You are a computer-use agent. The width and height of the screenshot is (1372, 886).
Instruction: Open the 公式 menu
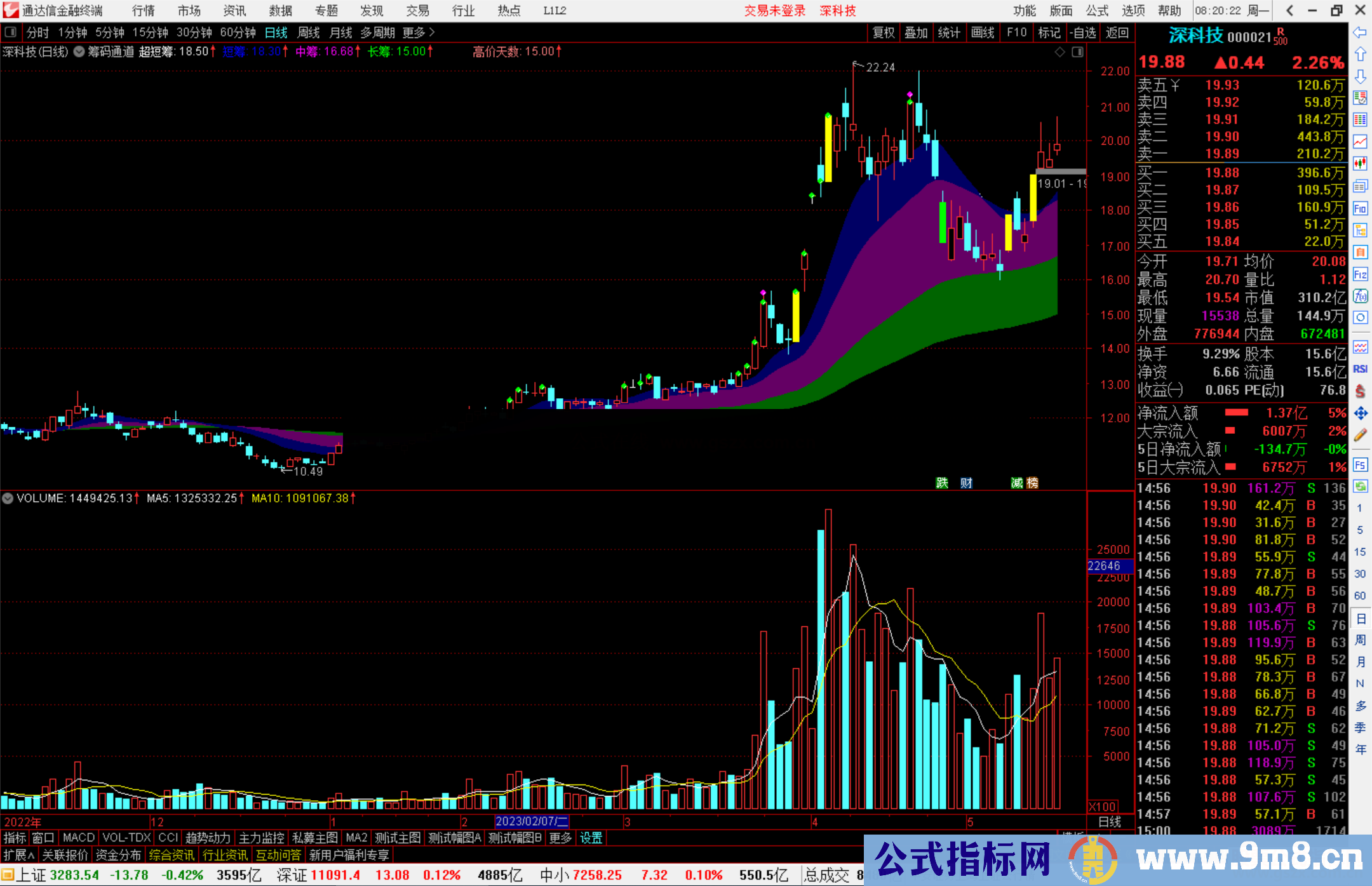pyautogui.click(x=1098, y=11)
